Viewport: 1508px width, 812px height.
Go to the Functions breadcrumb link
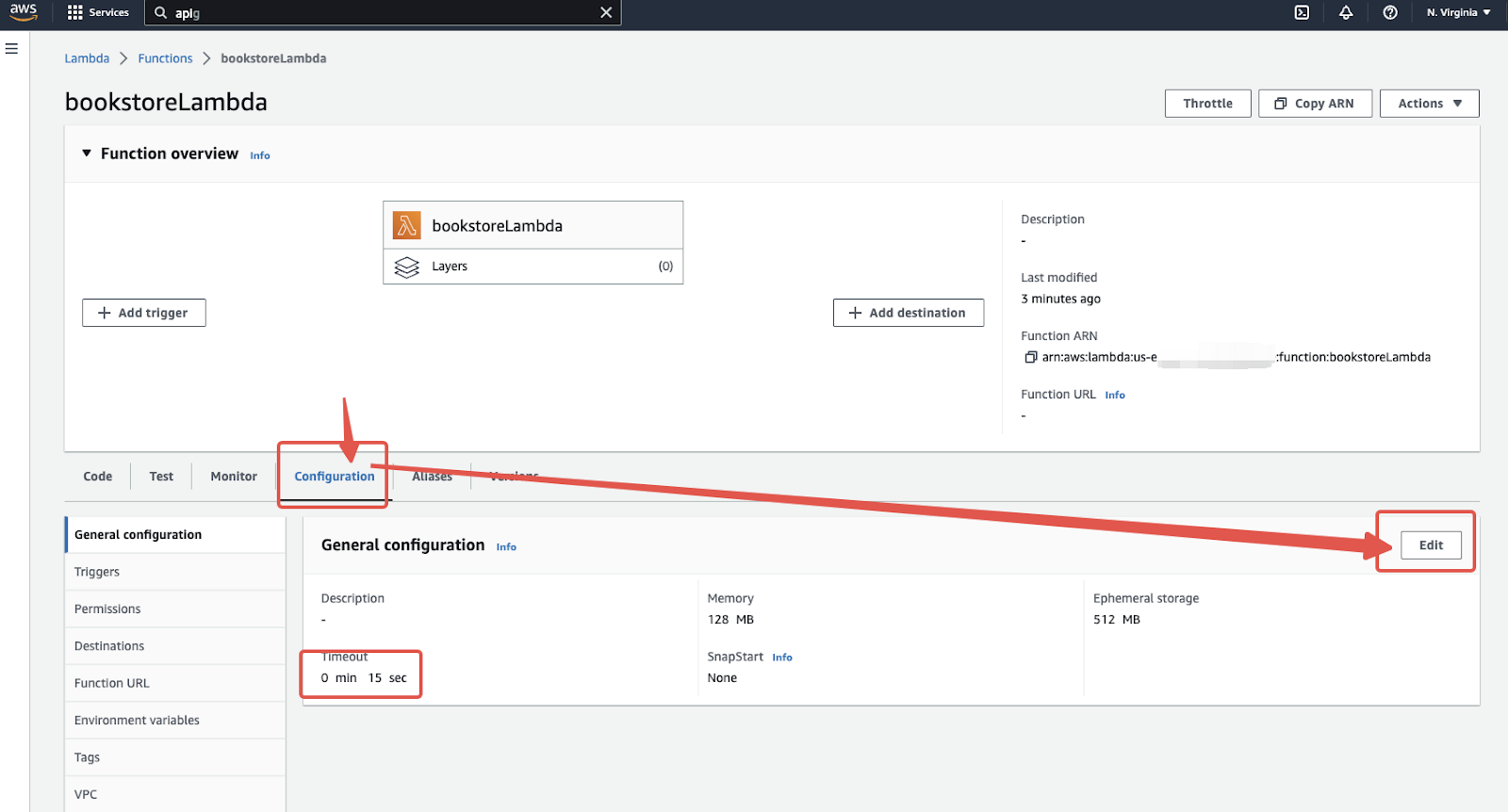165,58
